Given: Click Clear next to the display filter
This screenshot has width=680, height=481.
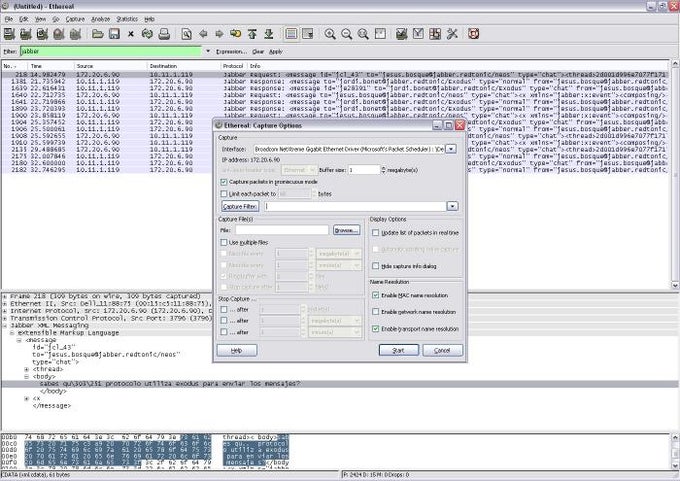Looking at the screenshot, I should coord(258,51).
